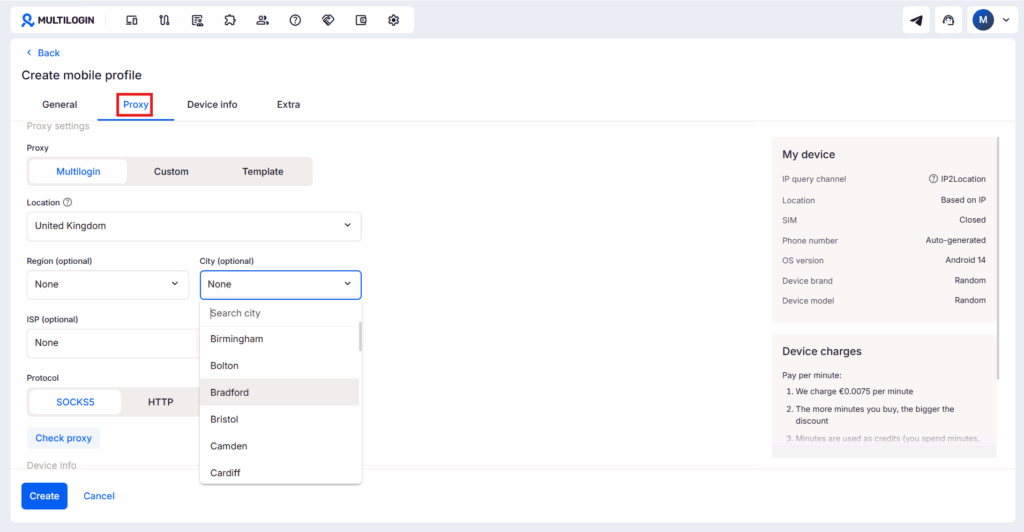Screen dimensions: 1024x532
Task: Select Multilogin proxy option
Action: [x=78, y=172]
